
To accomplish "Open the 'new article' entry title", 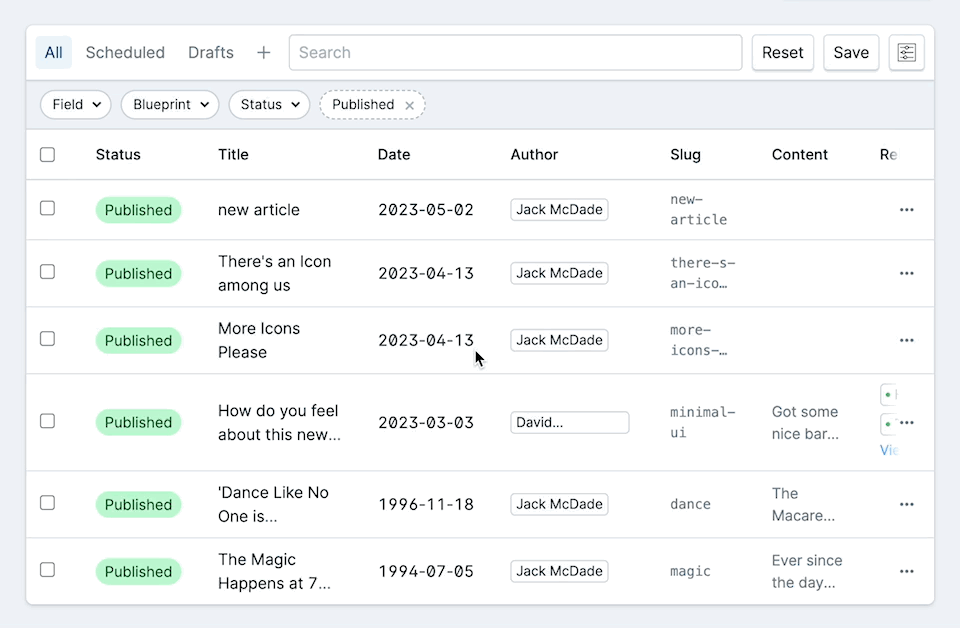I will (x=259, y=210).
